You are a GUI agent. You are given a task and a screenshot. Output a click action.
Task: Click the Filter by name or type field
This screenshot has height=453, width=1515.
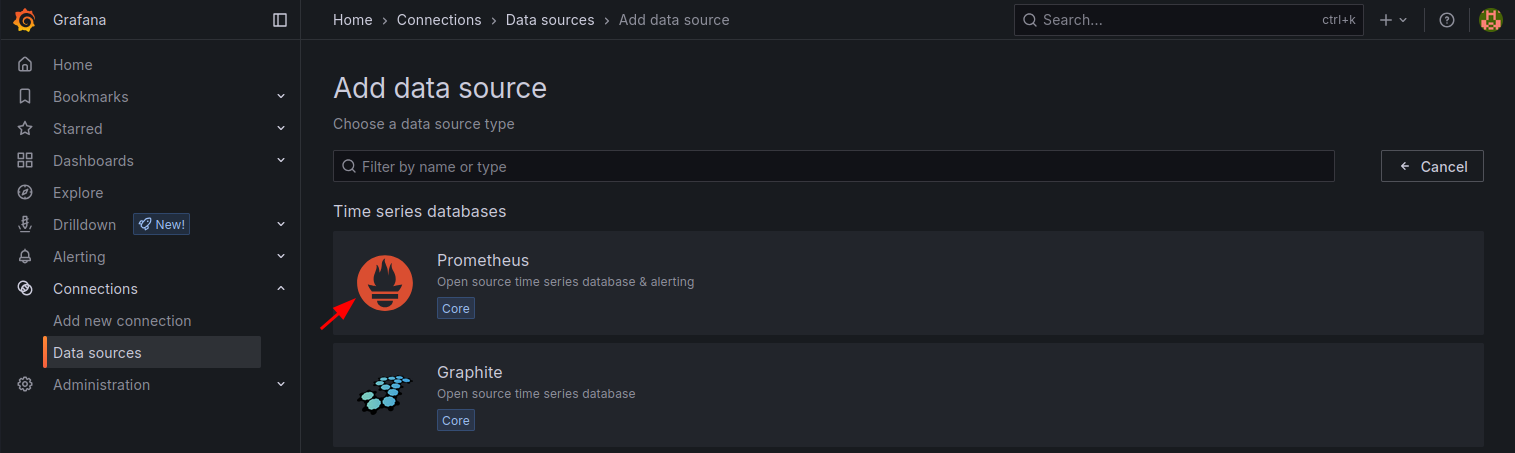tap(834, 167)
